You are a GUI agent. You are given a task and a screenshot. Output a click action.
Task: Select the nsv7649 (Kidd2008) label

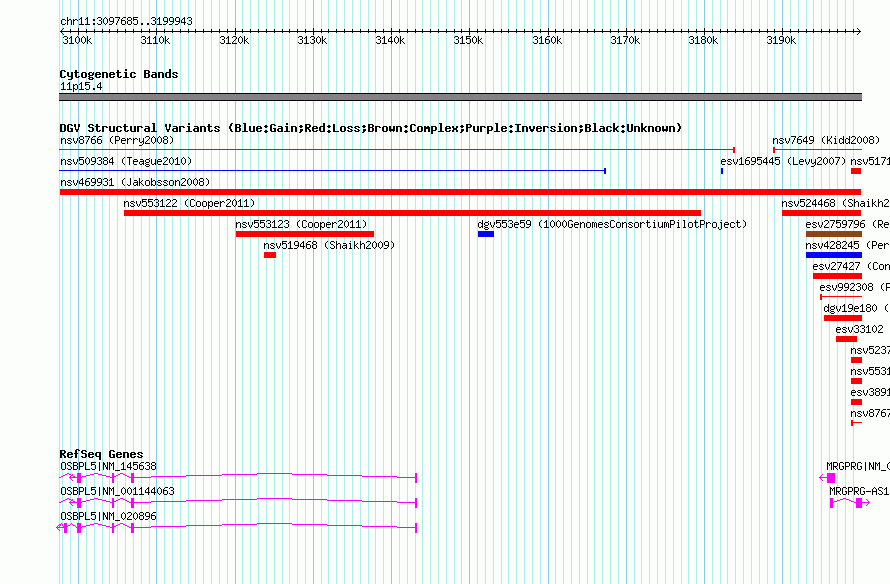point(826,140)
